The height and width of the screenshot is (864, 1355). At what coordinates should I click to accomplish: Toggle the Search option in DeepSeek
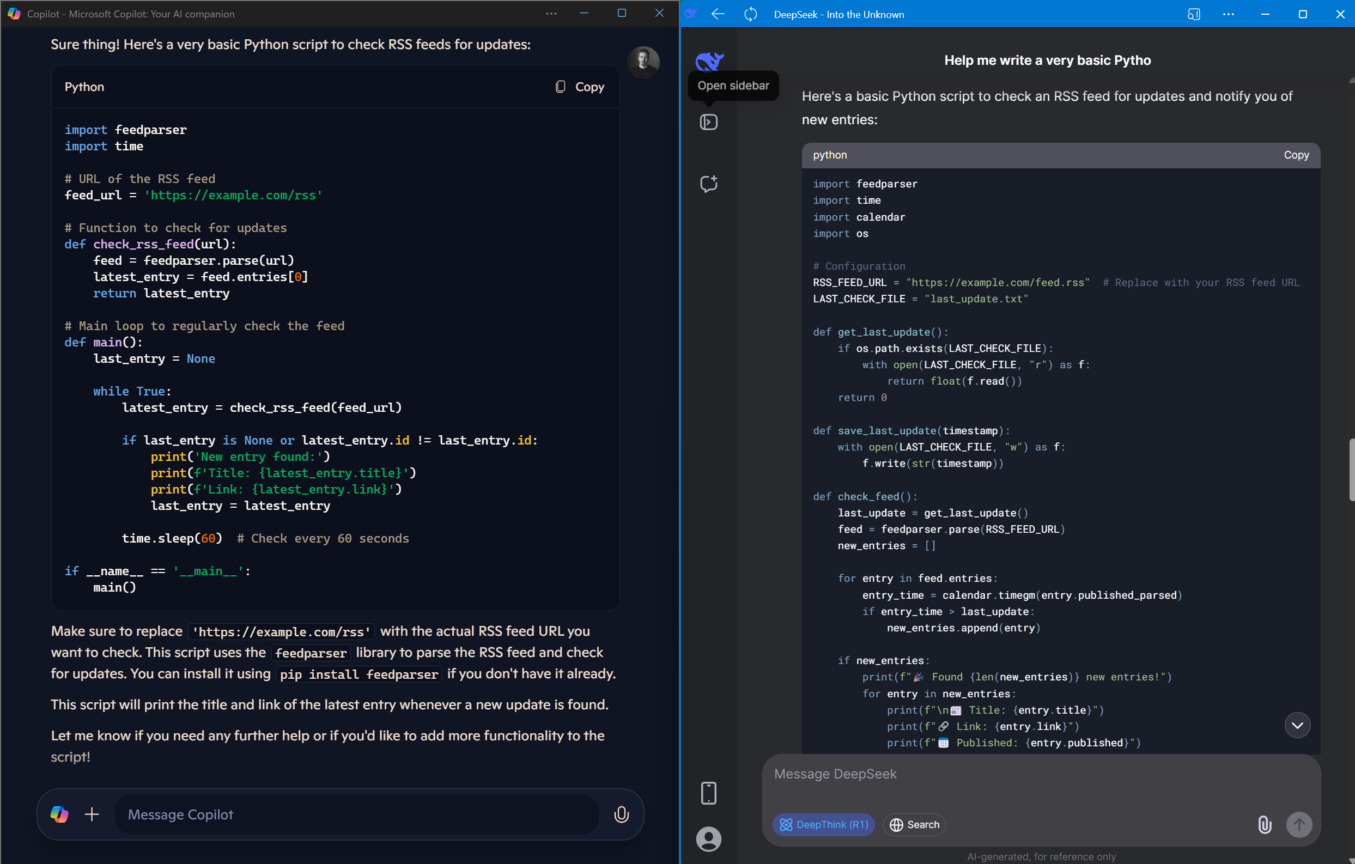pos(914,824)
